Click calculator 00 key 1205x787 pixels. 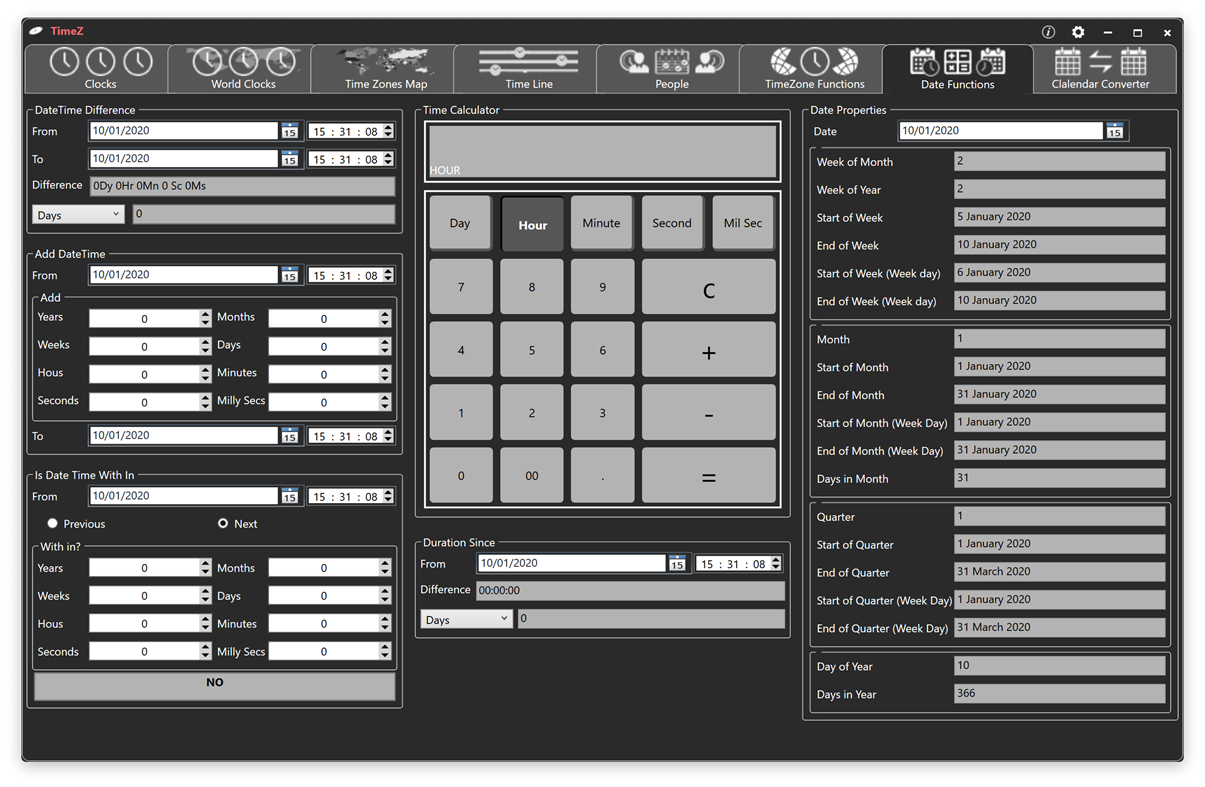[532, 475]
